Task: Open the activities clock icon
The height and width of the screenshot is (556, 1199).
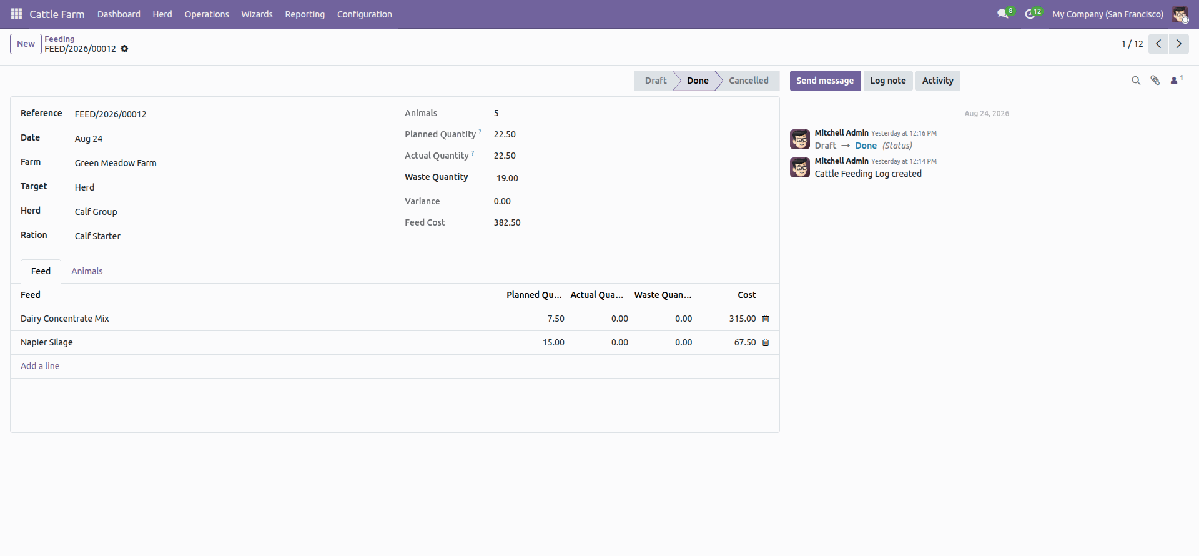Action: click(x=1032, y=14)
